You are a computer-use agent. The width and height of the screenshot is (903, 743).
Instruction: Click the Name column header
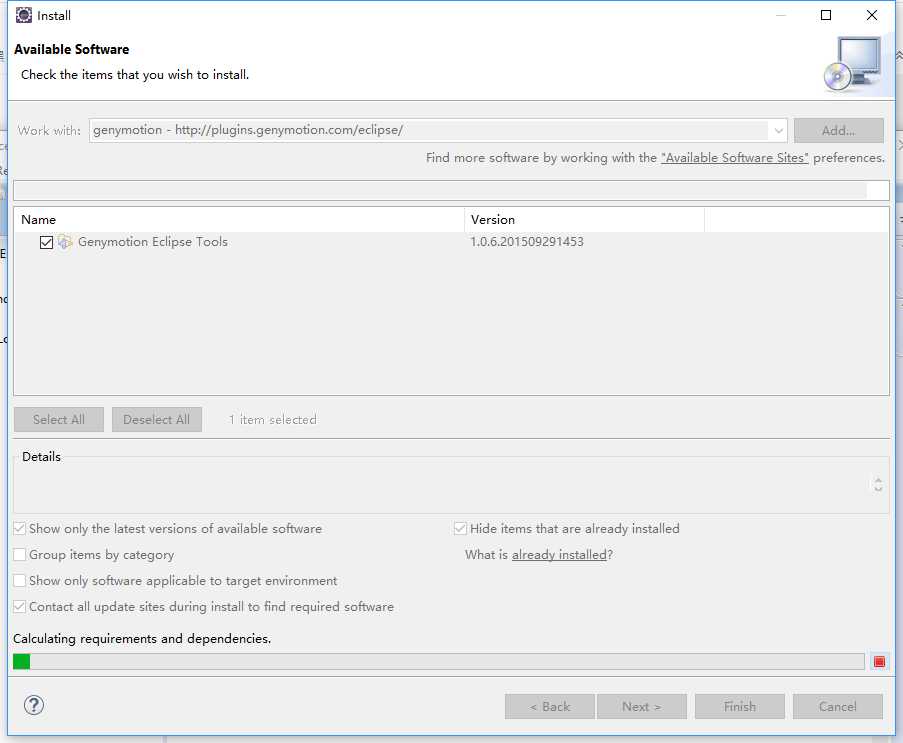[x=239, y=219]
